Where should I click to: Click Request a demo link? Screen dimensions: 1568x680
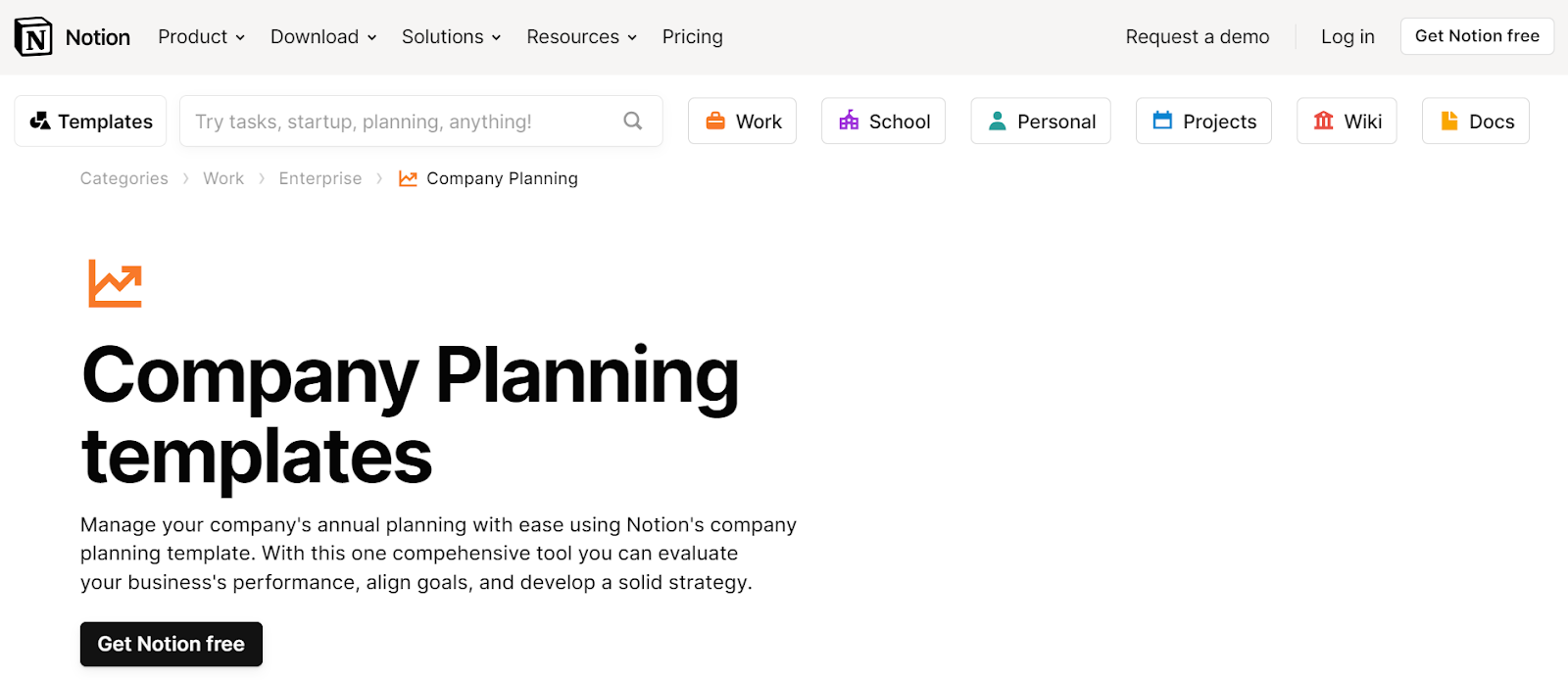tap(1197, 37)
